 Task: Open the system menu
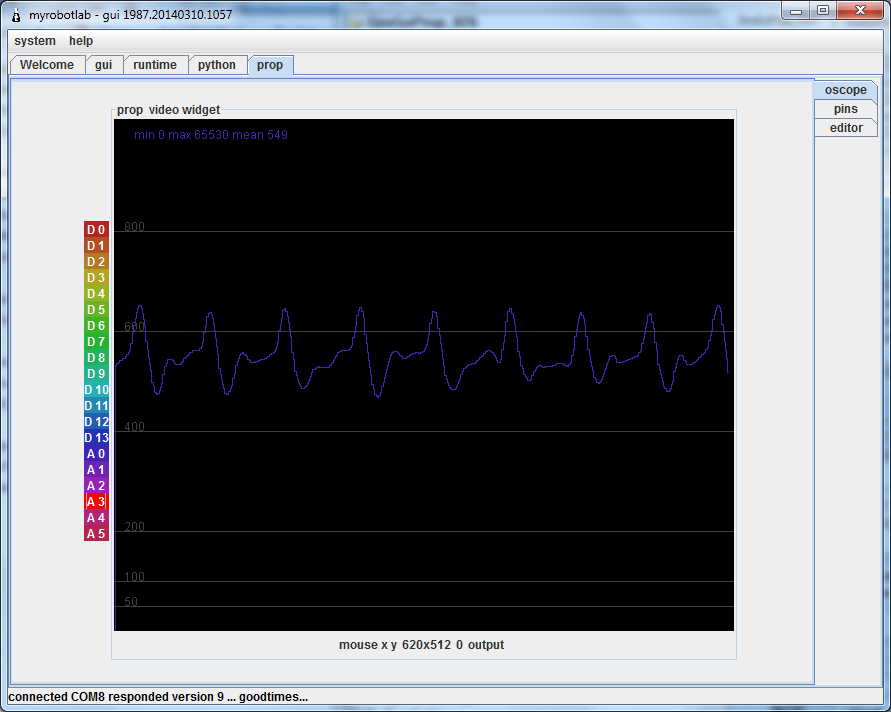35,41
